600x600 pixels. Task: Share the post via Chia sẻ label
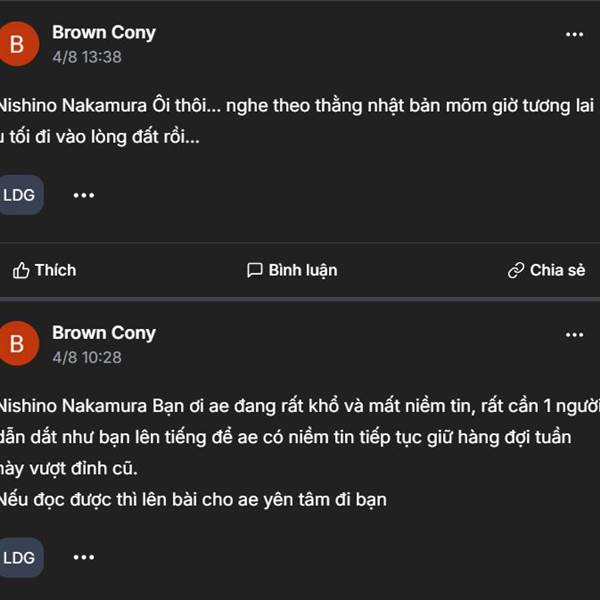(558, 270)
